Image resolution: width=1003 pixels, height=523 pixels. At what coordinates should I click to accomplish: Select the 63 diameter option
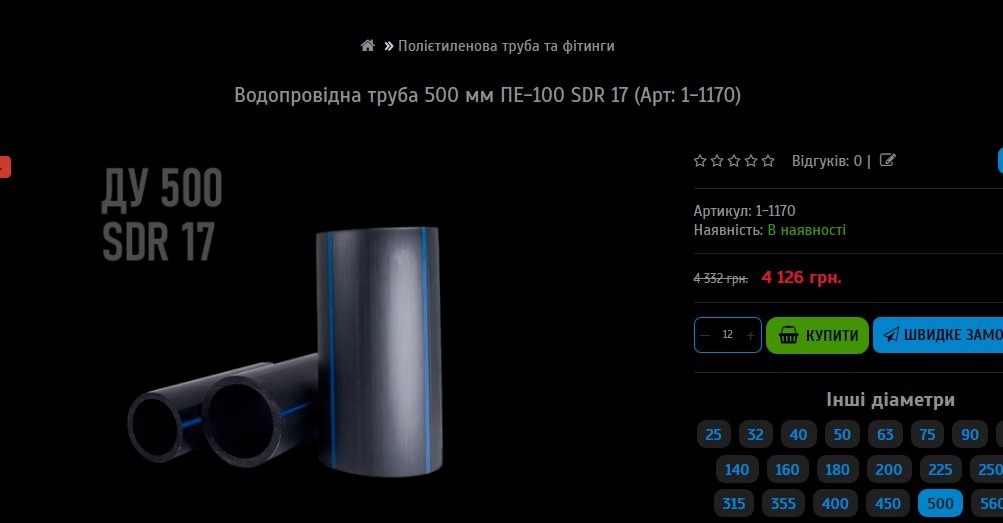(885, 435)
